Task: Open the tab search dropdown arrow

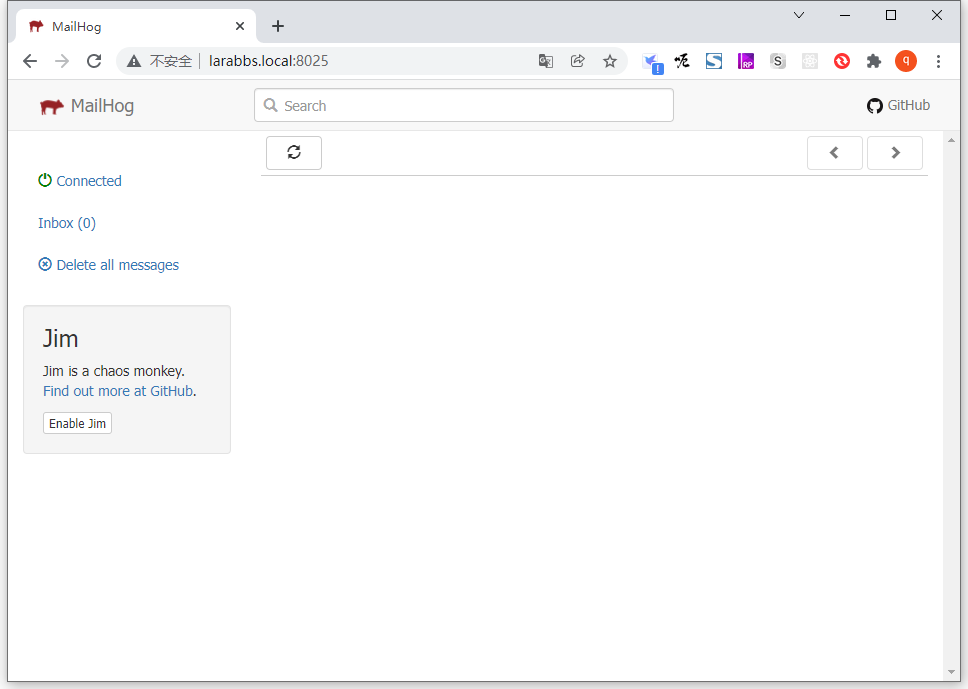Action: coord(799,15)
